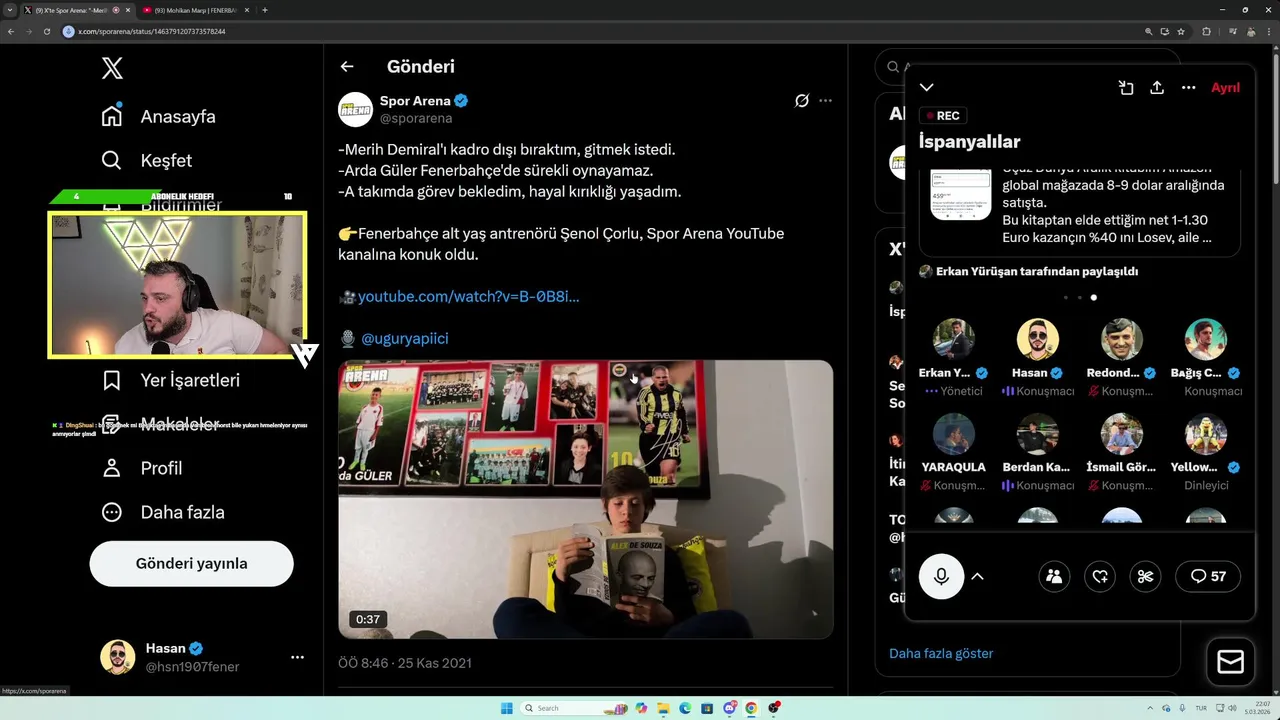Open YARAQULA speaker avatar
This screenshot has width=1280, height=720.
[953, 433]
